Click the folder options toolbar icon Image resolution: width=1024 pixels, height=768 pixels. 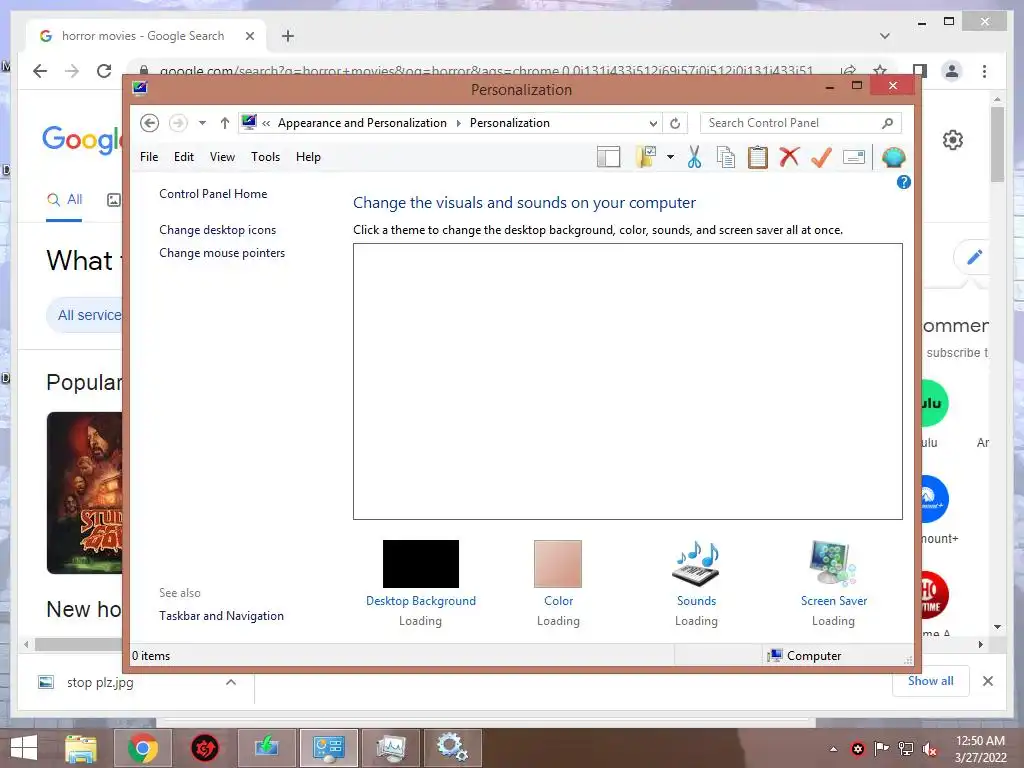point(646,157)
